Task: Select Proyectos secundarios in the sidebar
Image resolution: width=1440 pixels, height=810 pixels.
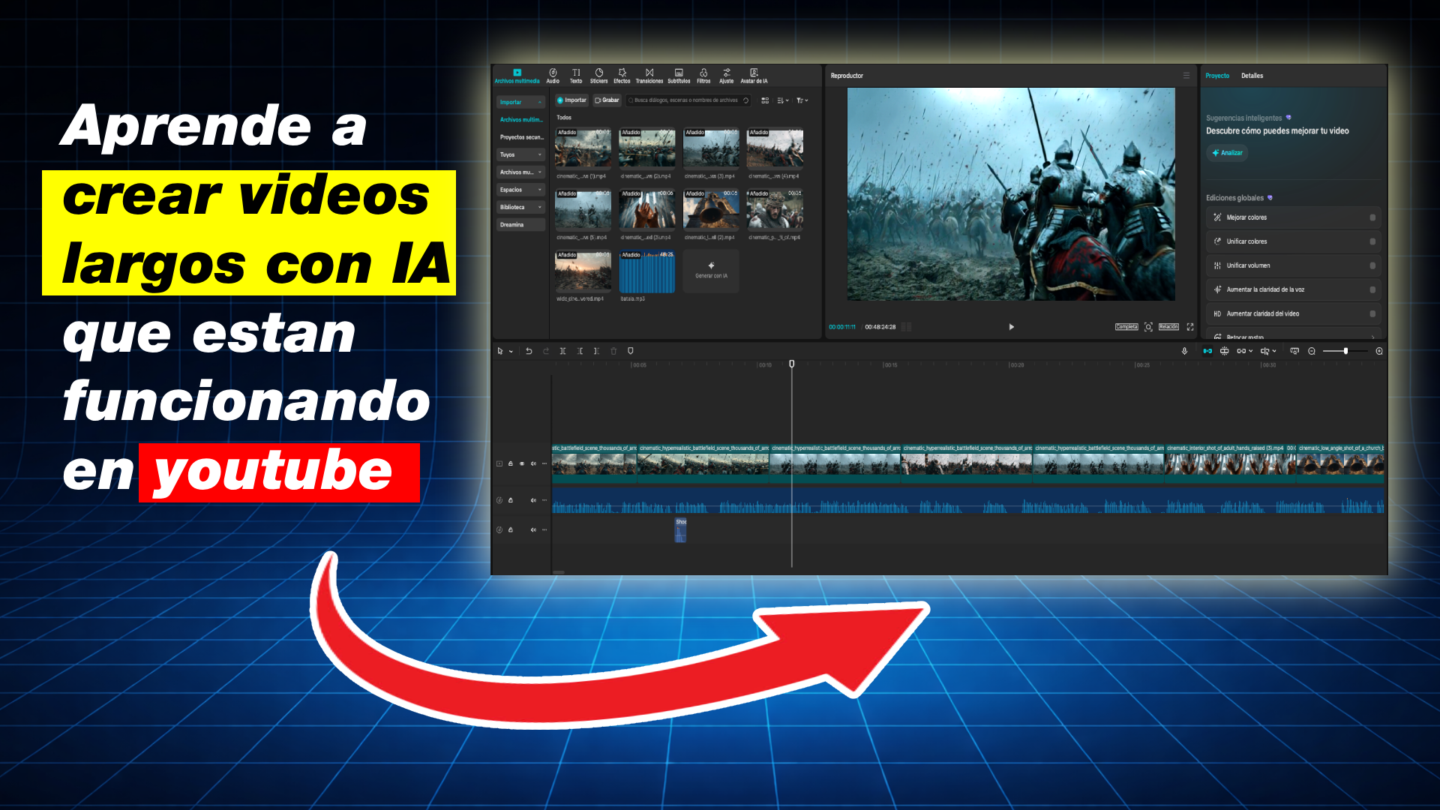Action: 521,137
